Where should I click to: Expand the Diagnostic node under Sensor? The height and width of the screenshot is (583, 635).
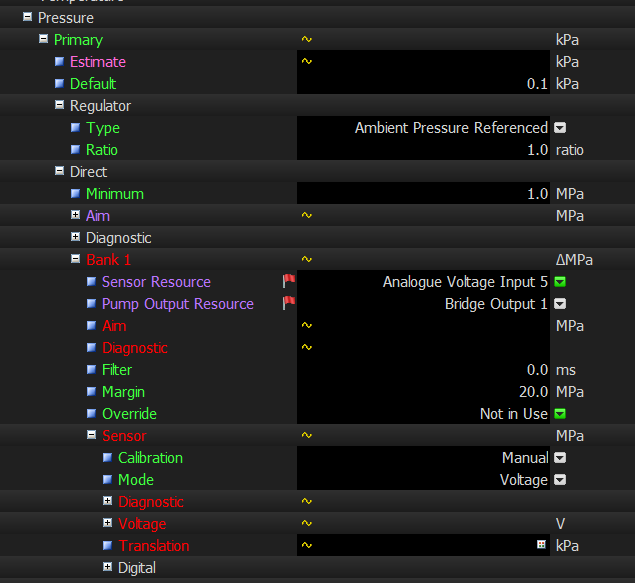(107, 501)
